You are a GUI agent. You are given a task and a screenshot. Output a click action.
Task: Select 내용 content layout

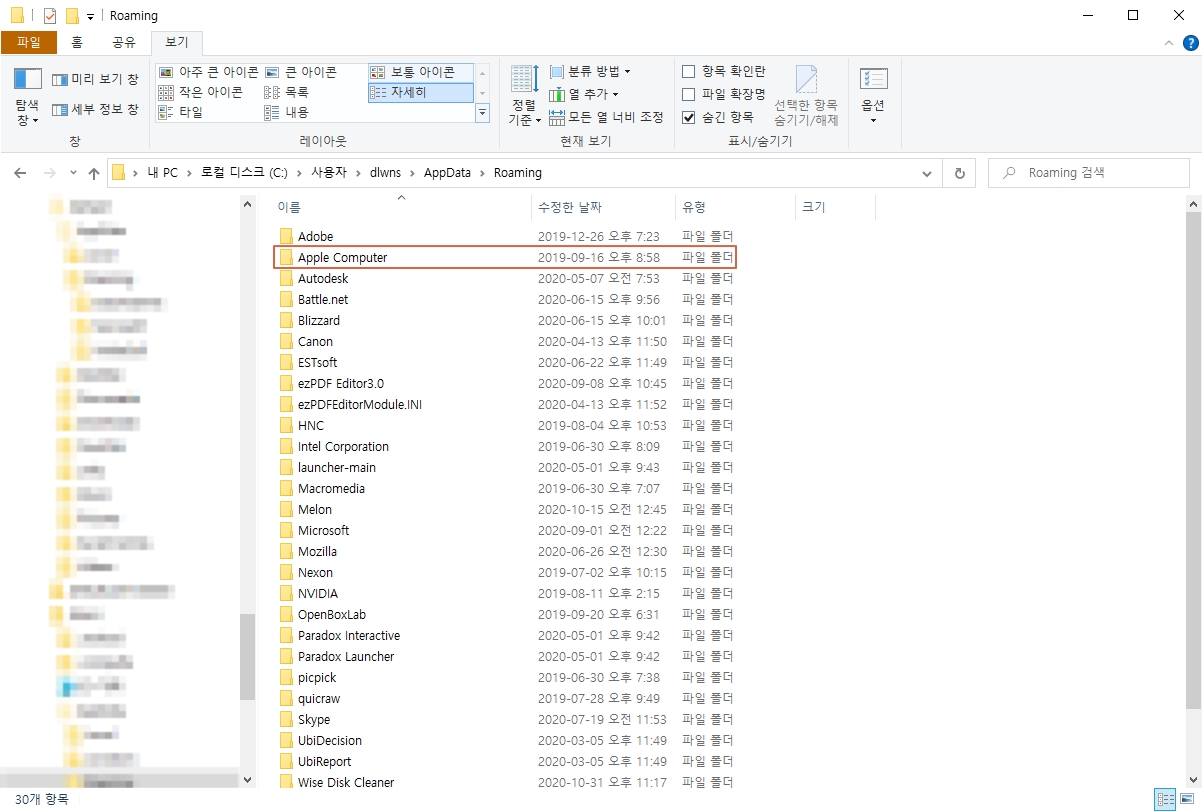287,112
